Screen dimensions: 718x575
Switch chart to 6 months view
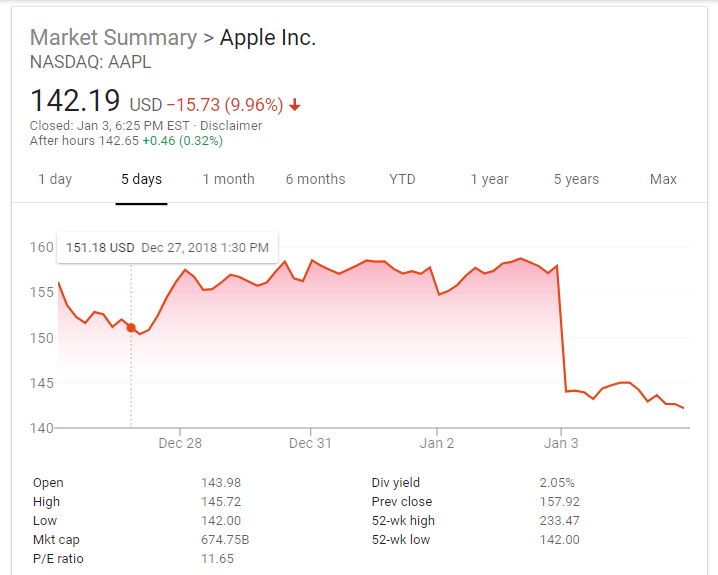click(x=315, y=180)
